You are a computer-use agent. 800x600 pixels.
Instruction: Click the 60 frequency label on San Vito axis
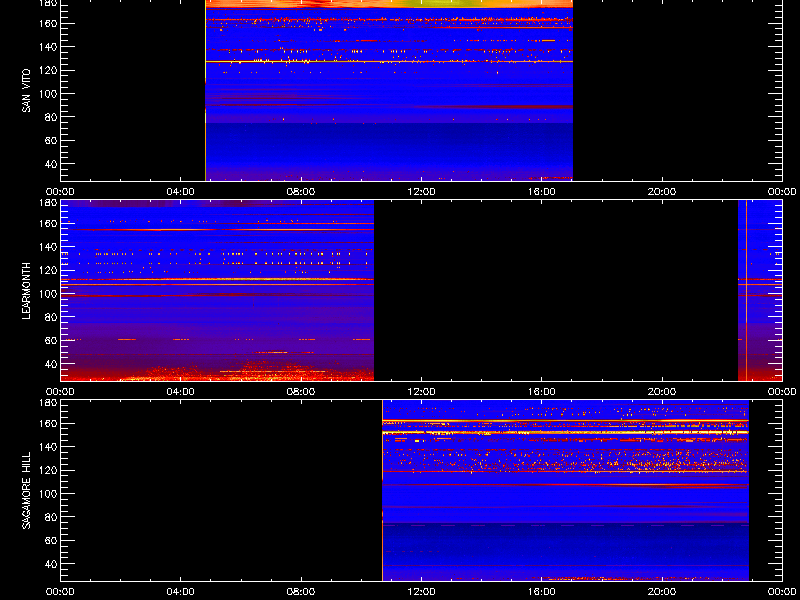52,140
